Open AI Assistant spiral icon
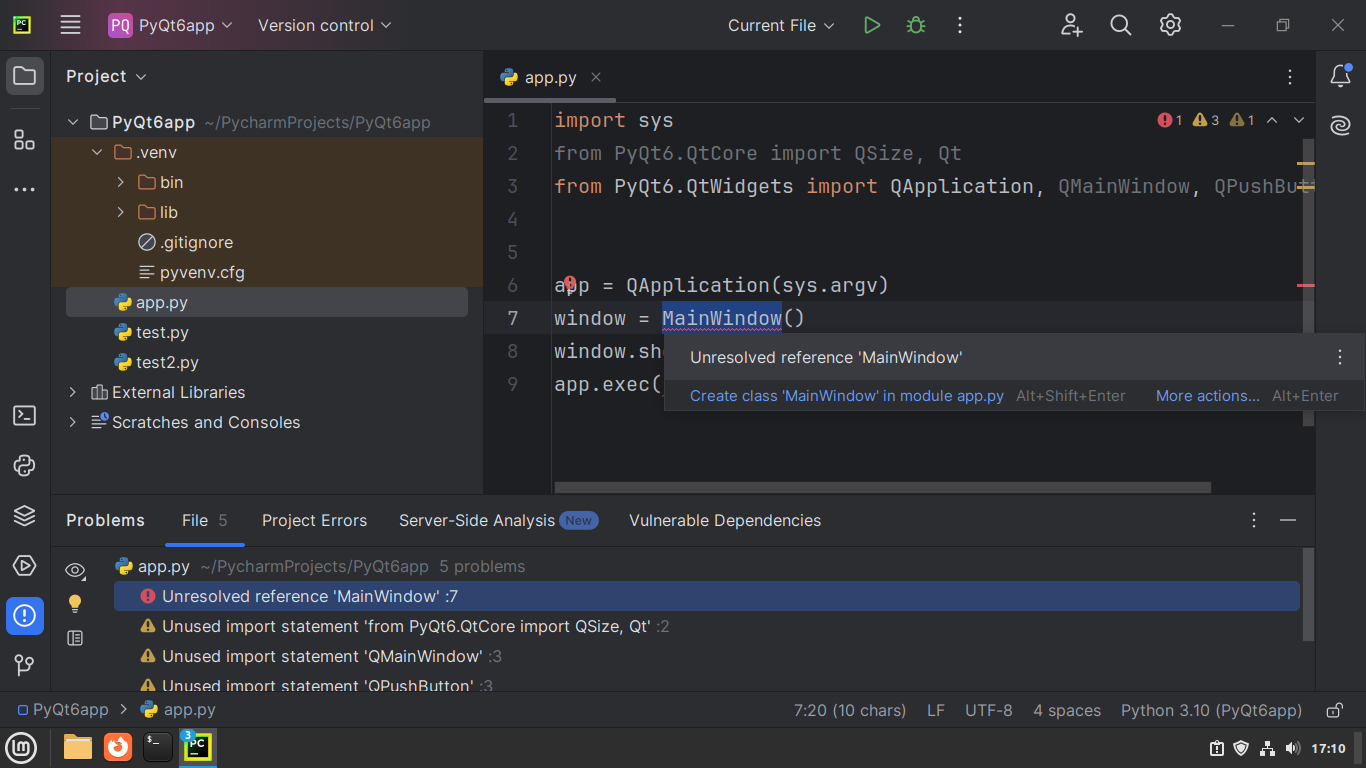Image resolution: width=1366 pixels, height=768 pixels. [x=1340, y=126]
